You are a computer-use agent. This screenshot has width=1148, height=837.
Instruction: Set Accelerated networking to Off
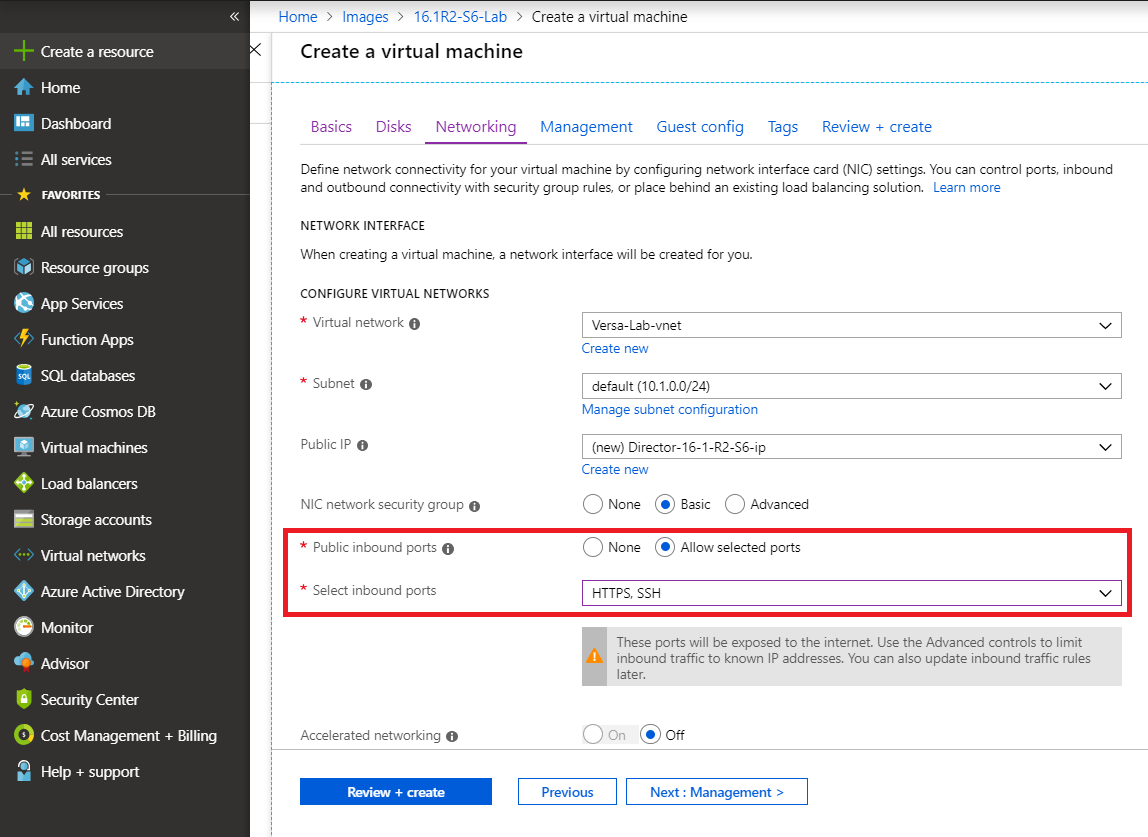[650, 734]
